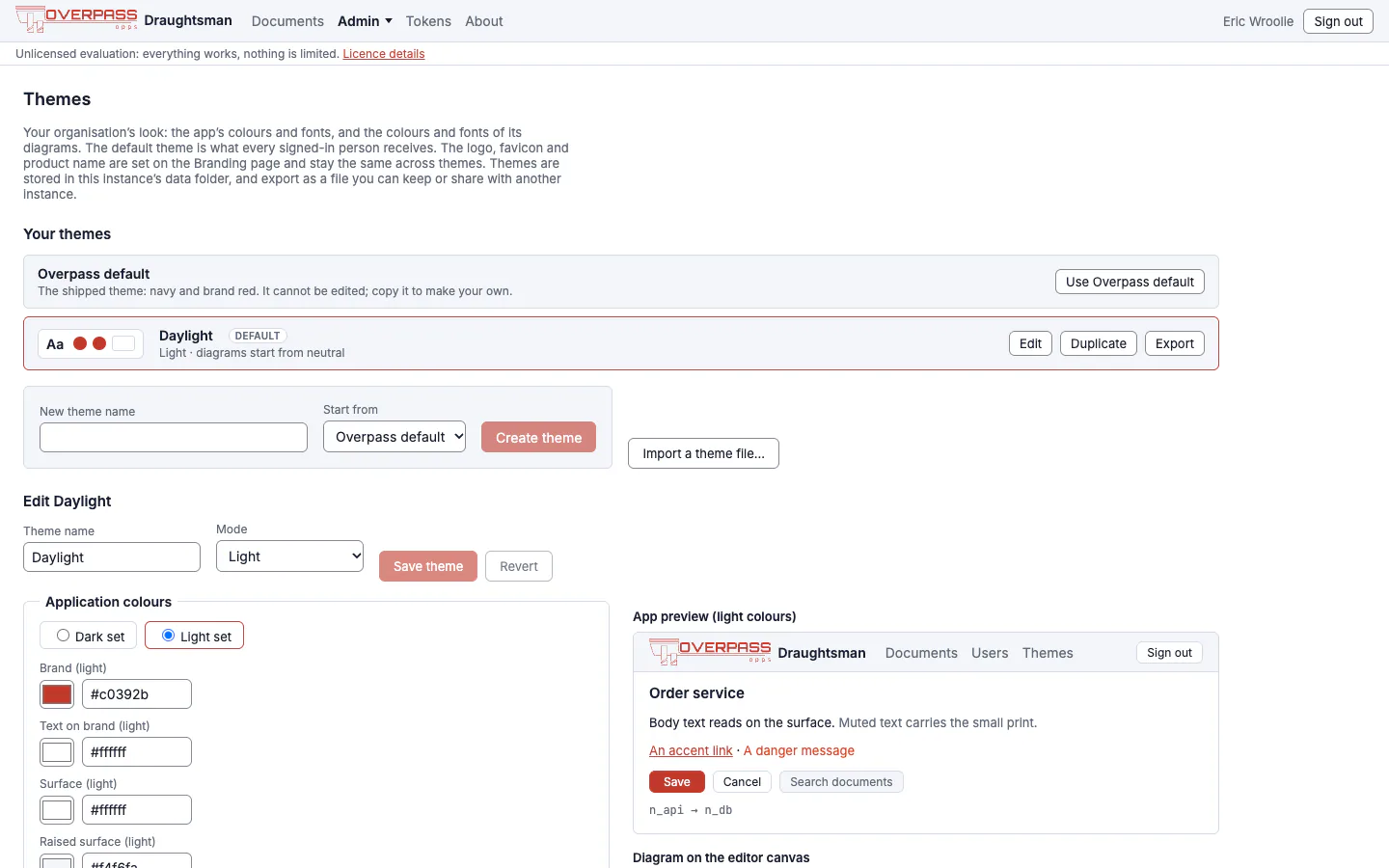
Task: Click Documents in the app preview nav
Action: [921, 653]
